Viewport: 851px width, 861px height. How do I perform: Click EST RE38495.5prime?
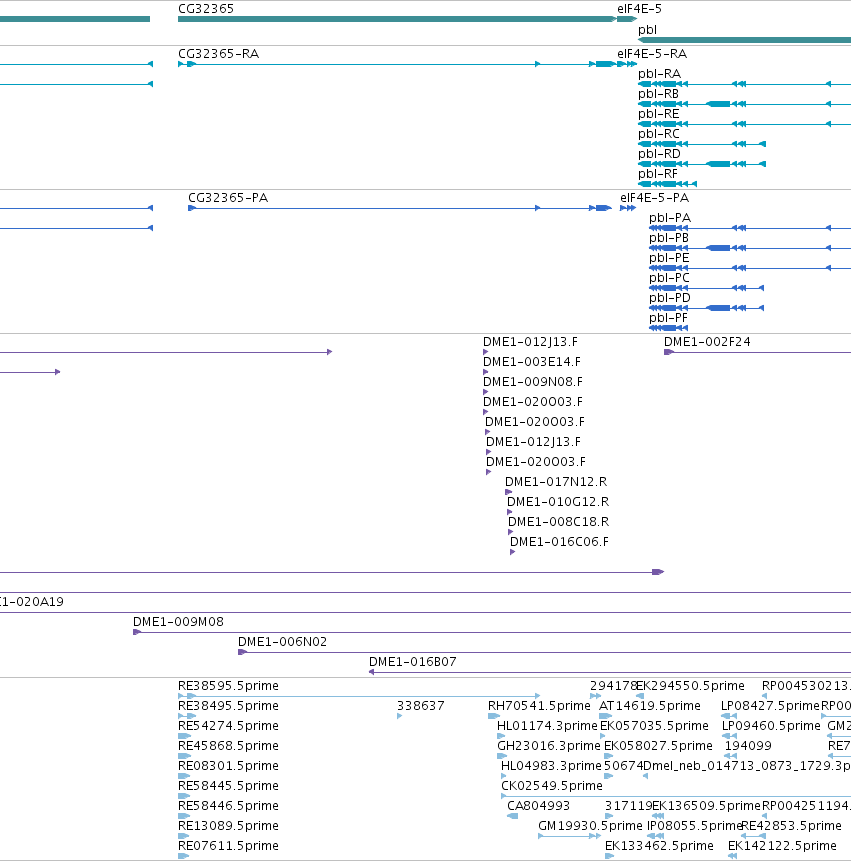point(228,706)
